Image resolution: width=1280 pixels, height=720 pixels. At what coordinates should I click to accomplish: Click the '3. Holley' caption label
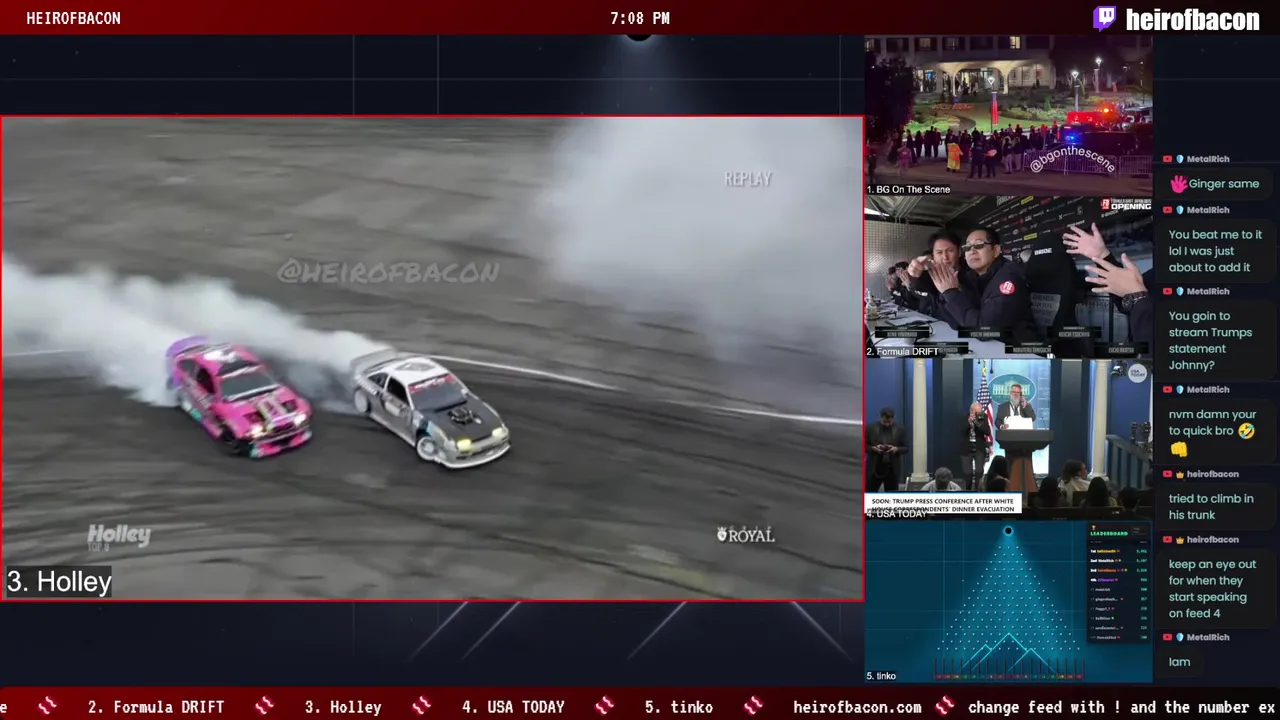[x=59, y=581]
